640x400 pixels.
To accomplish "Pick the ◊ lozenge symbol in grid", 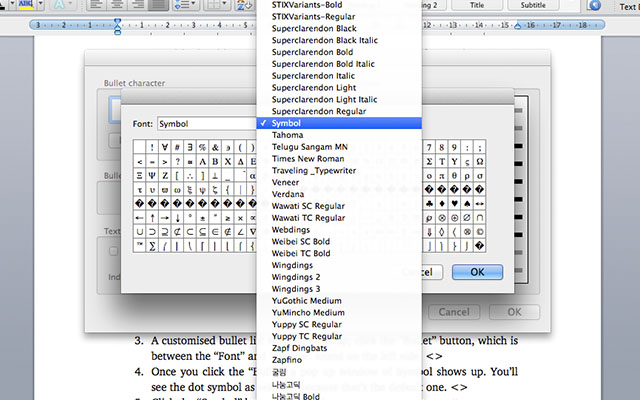I will [x=442, y=232].
